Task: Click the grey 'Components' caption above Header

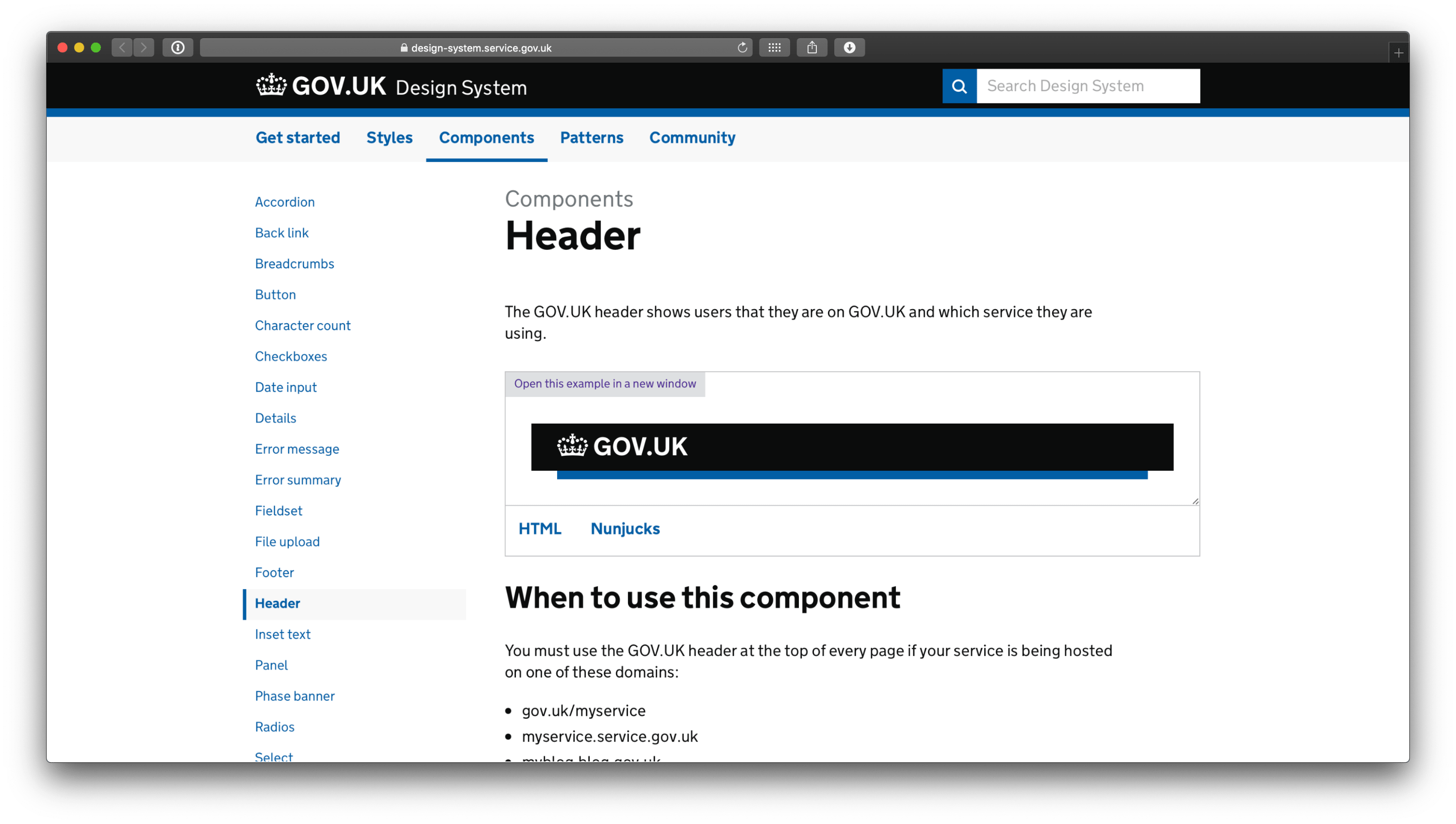Action: pos(569,199)
